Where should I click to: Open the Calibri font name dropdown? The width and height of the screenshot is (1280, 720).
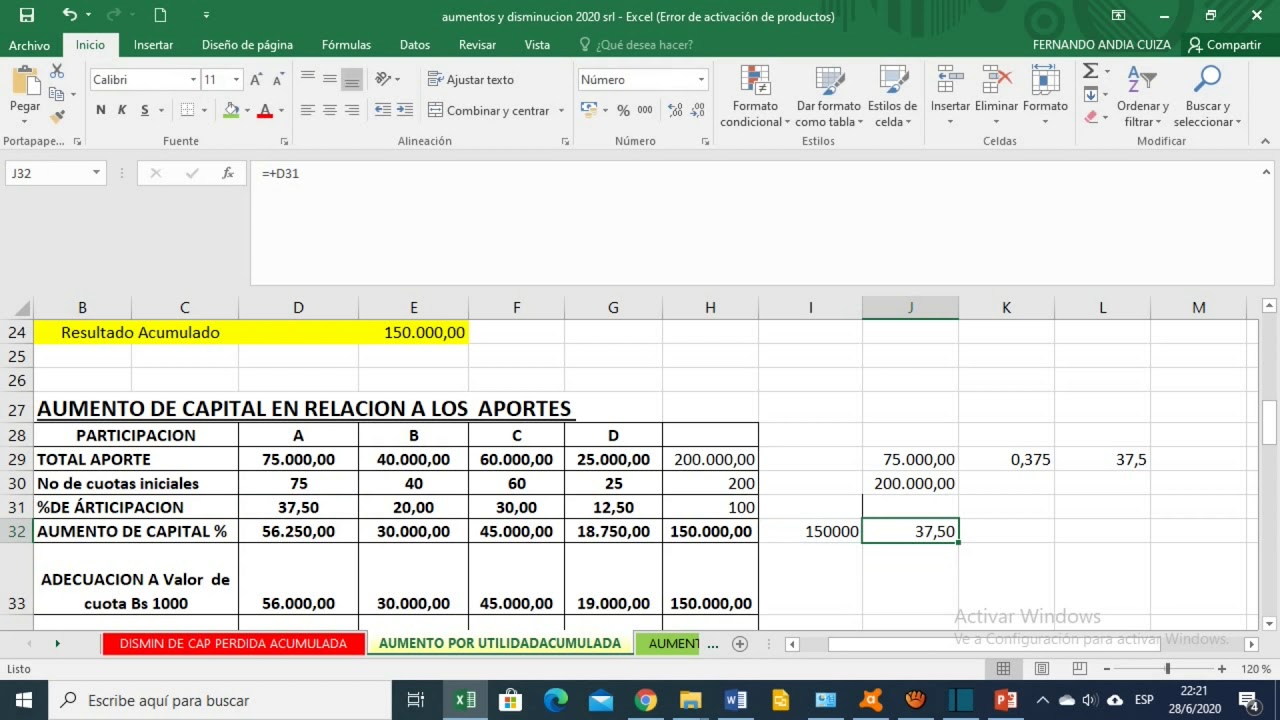coord(193,80)
